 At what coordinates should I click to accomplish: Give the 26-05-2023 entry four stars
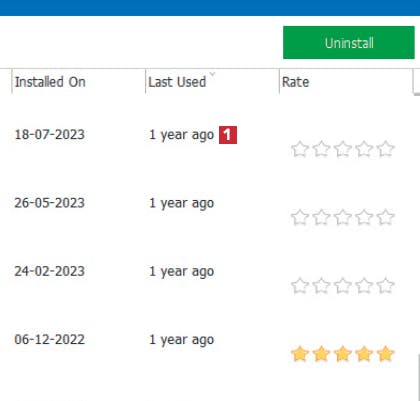pos(364,217)
